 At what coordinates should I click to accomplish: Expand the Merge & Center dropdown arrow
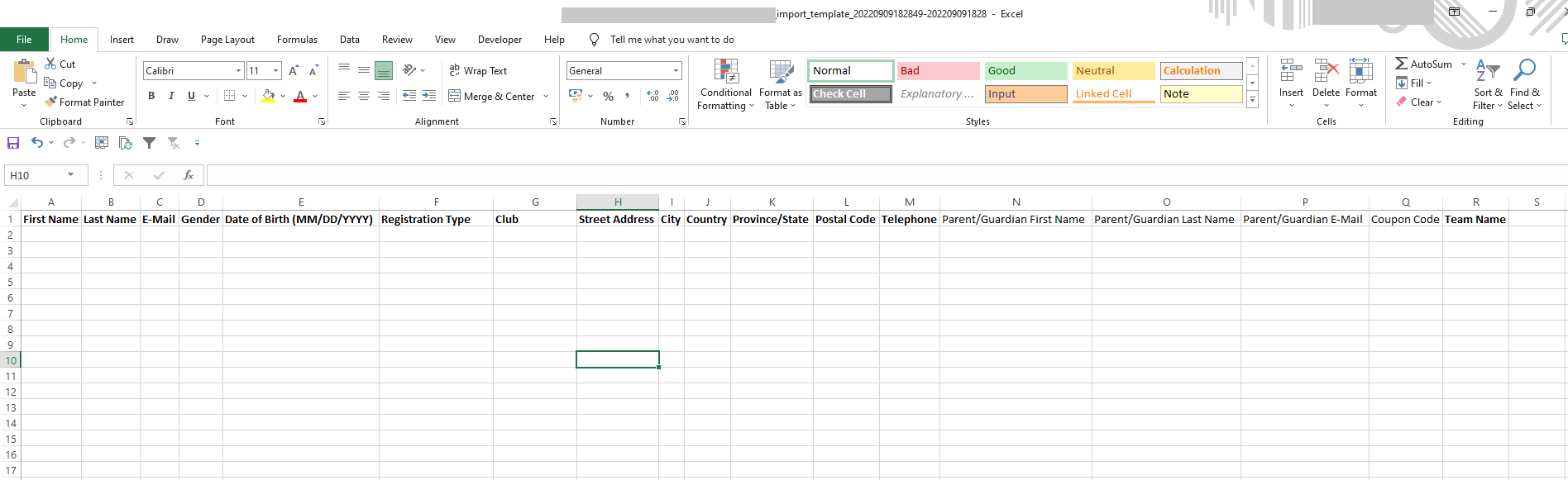click(x=546, y=97)
